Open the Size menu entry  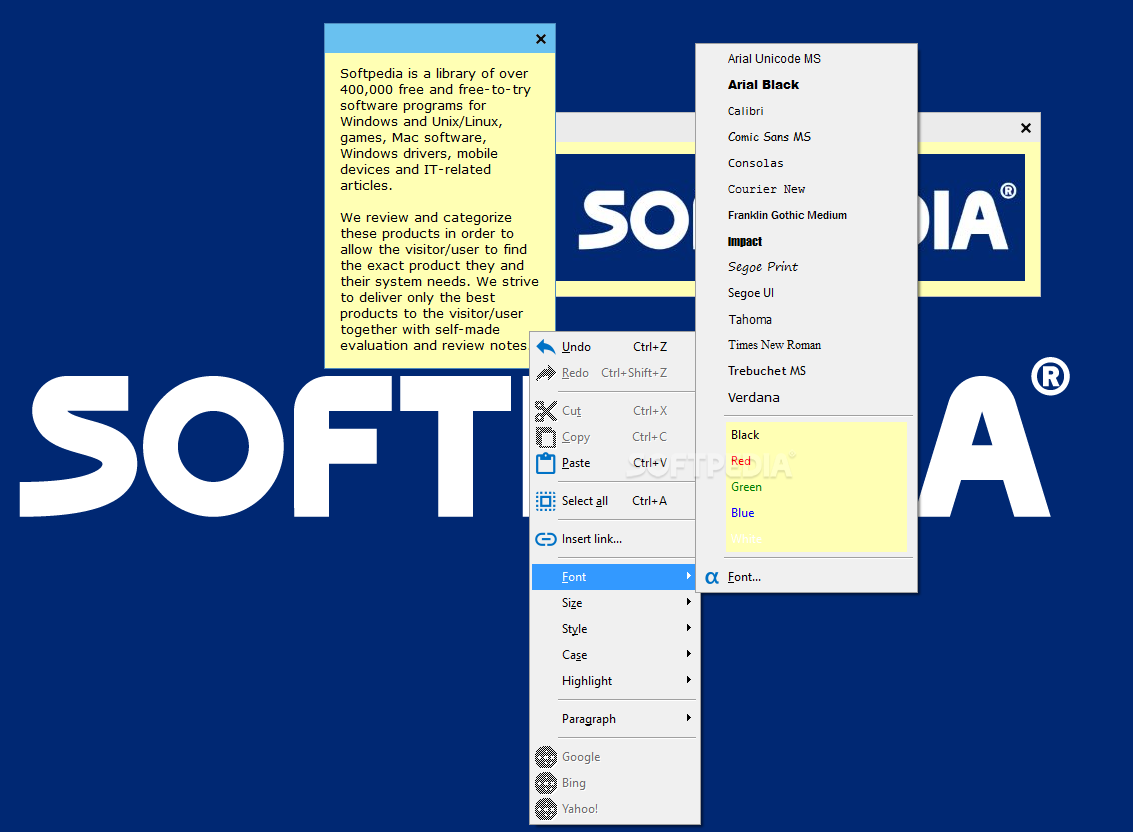click(x=613, y=603)
